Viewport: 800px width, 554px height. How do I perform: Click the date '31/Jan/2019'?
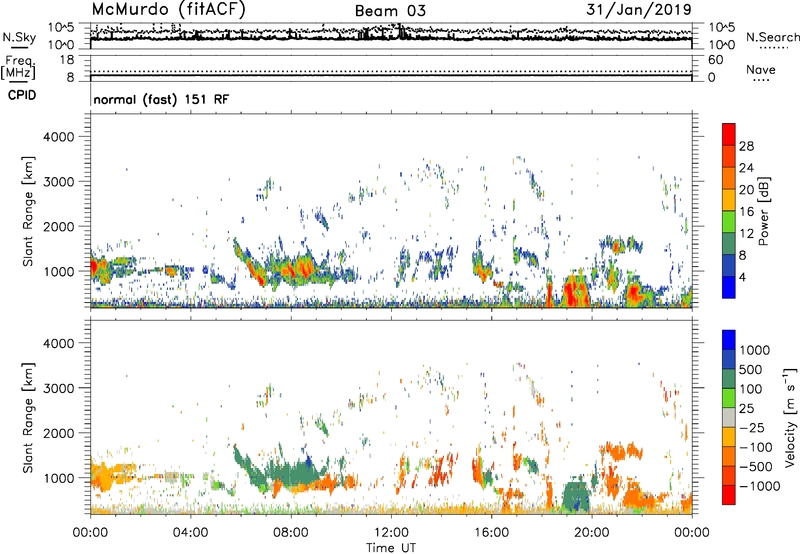click(639, 9)
